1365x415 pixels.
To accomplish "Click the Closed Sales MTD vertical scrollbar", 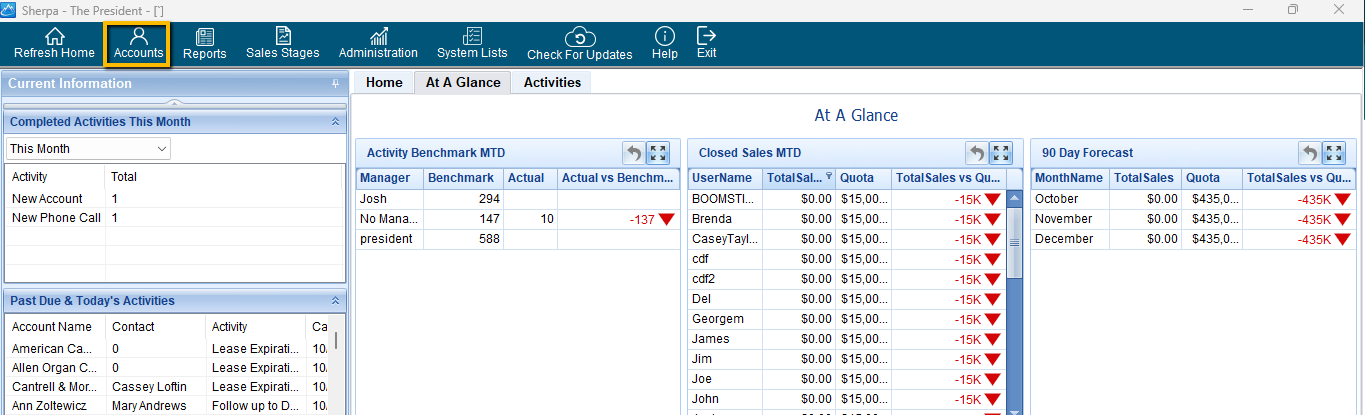I will click(1014, 300).
